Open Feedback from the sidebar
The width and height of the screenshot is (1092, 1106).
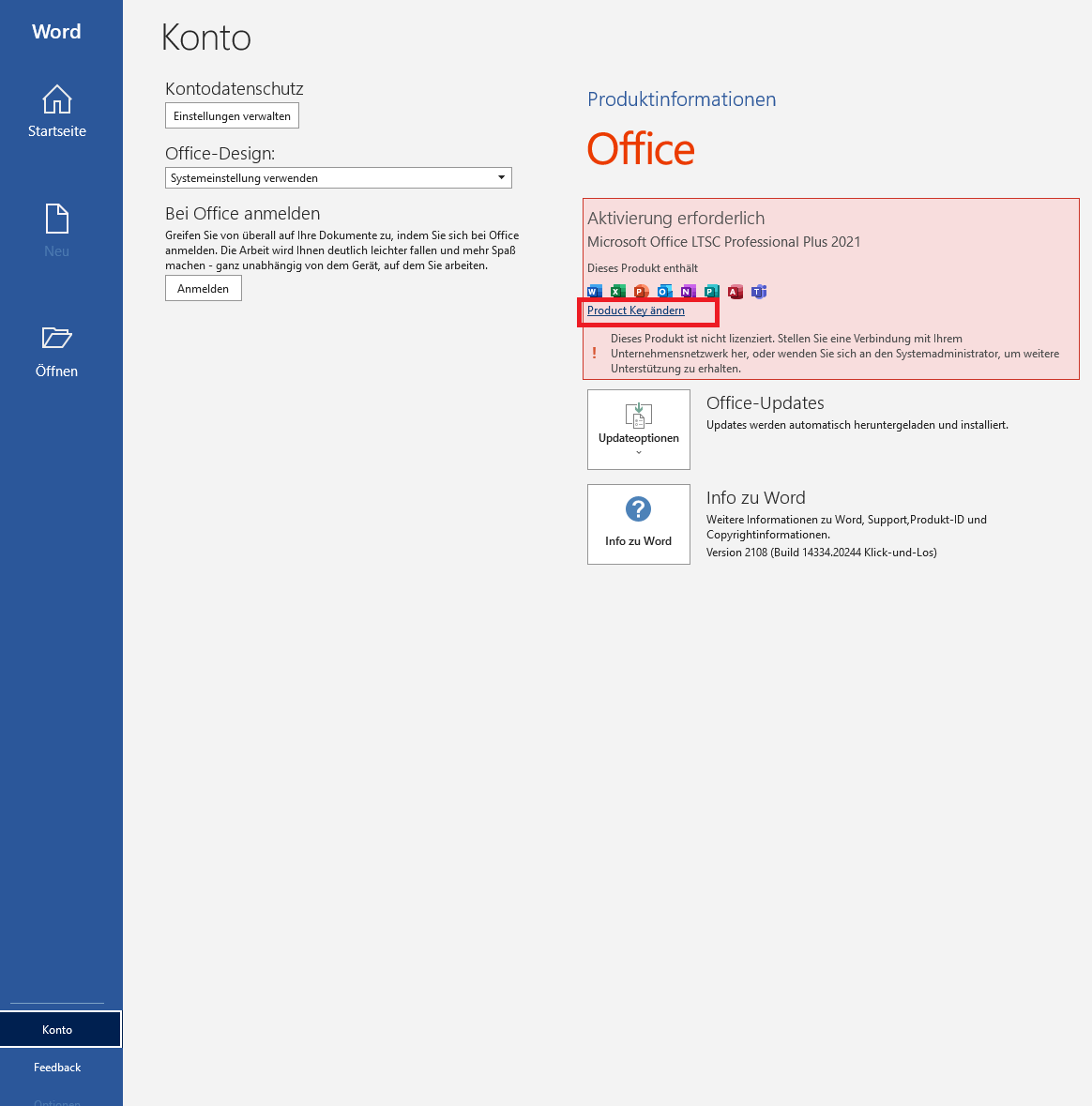[57, 1068]
